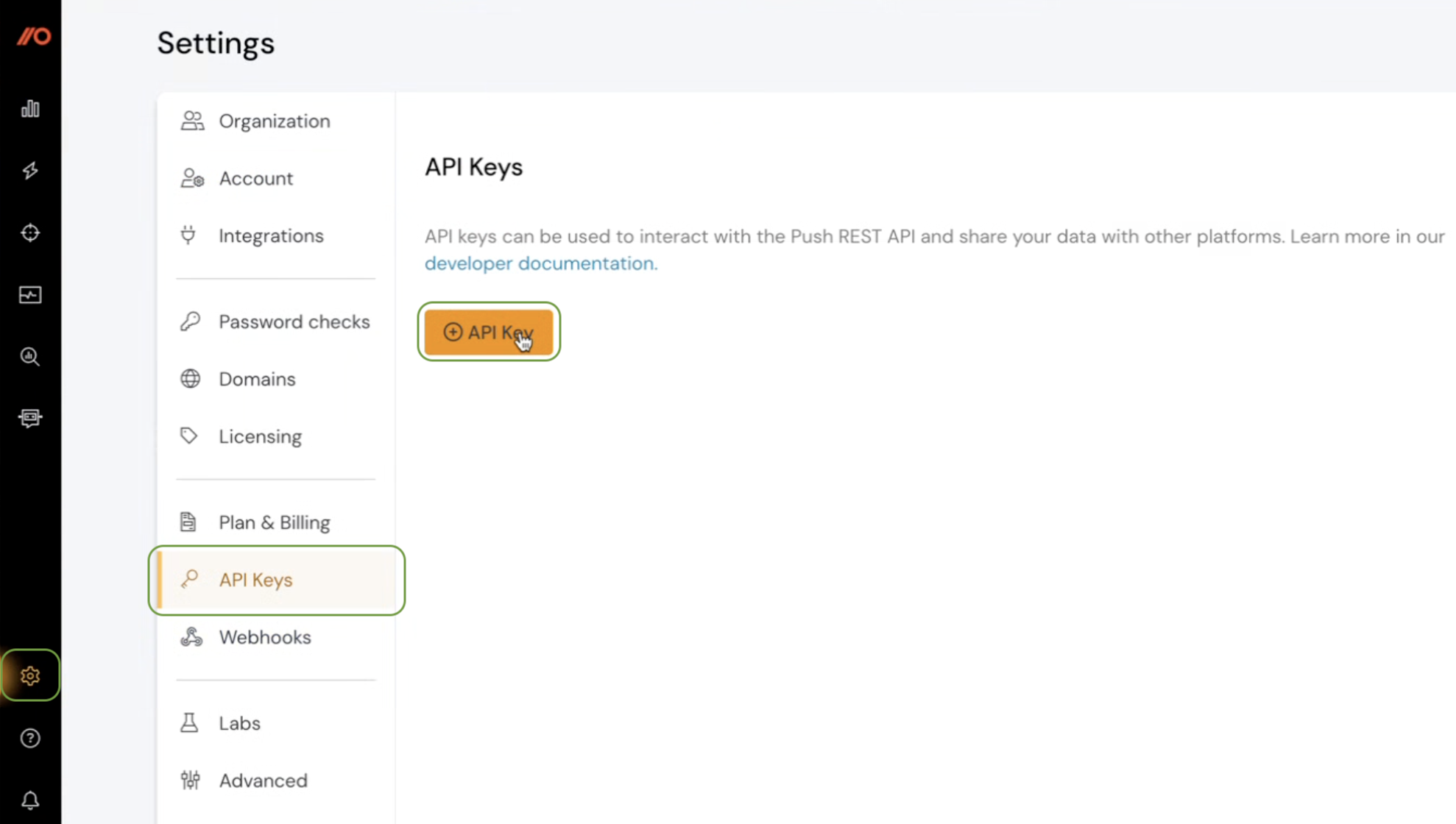Open the Account settings section
The width and height of the screenshot is (1456, 824).
[x=255, y=178]
